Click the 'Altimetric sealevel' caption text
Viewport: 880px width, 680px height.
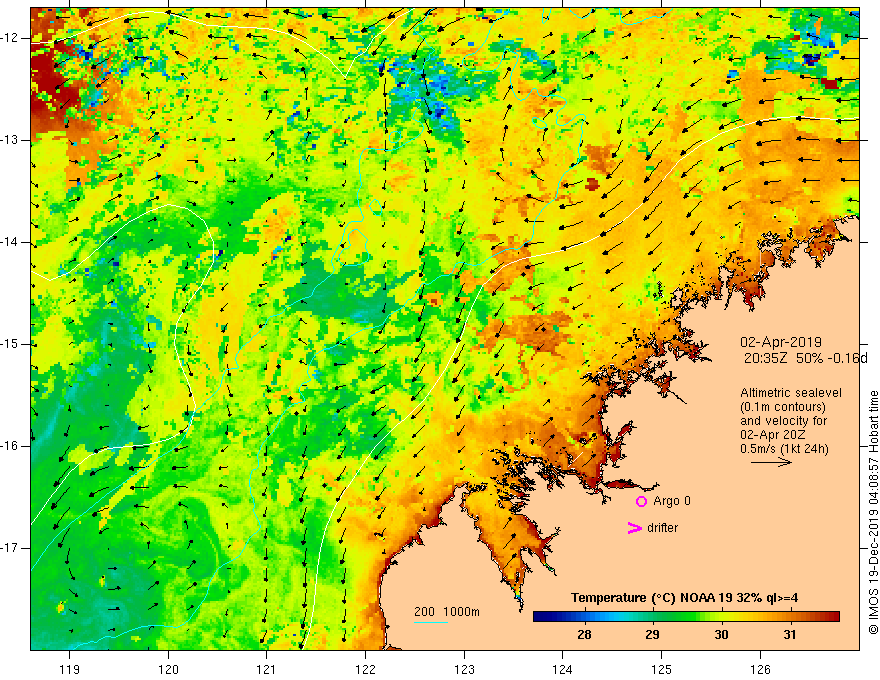point(791,393)
